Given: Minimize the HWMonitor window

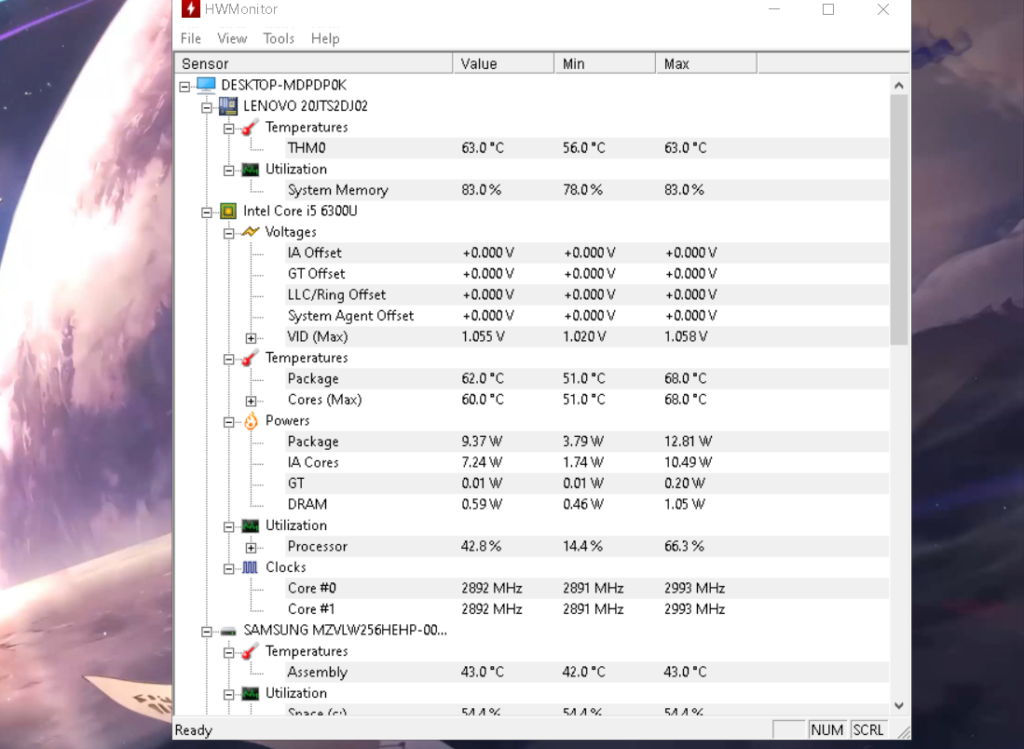Looking at the screenshot, I should pos(774,9).
